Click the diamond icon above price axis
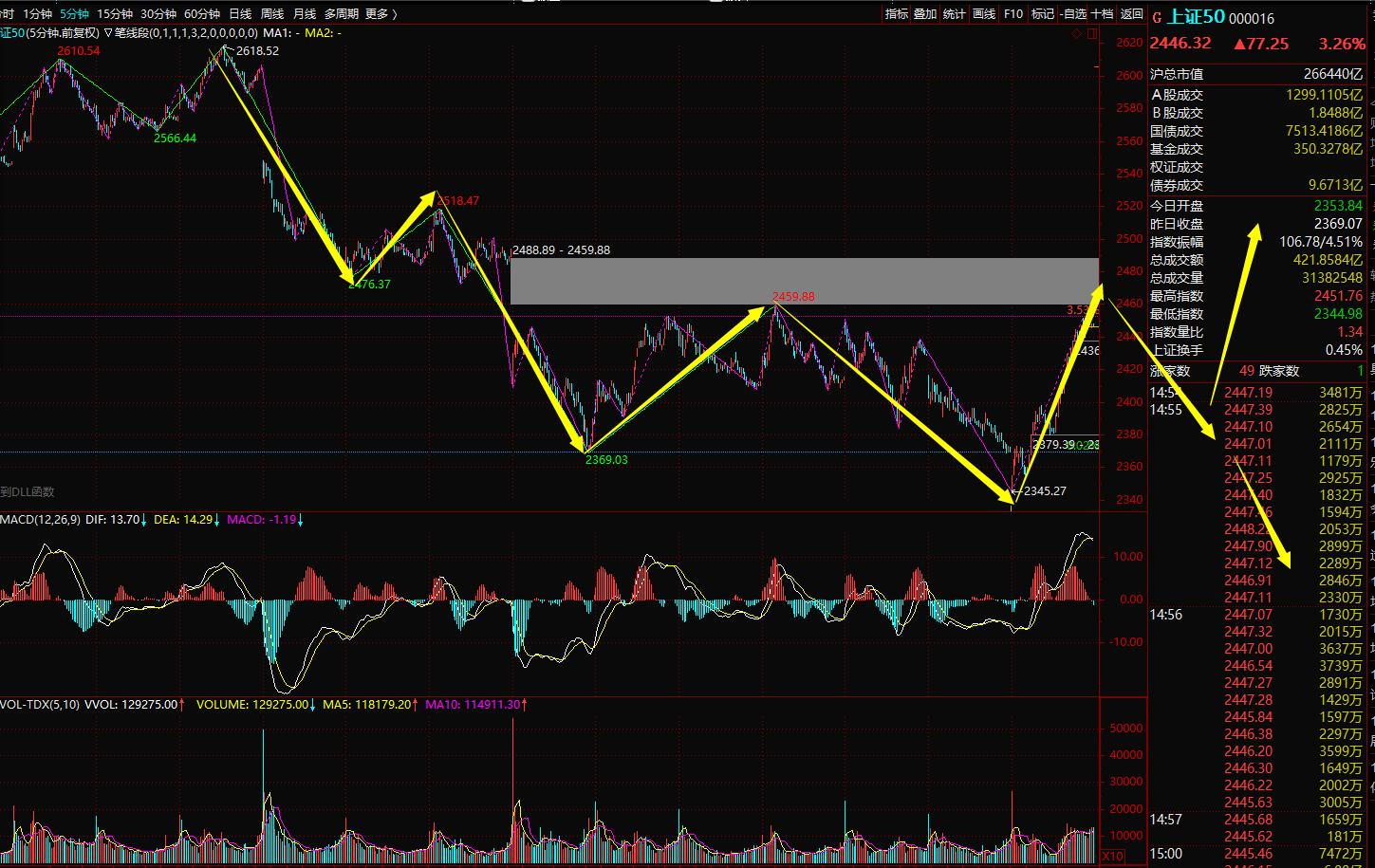The width and height of the screenshot is (1375, 868). 1077,33
